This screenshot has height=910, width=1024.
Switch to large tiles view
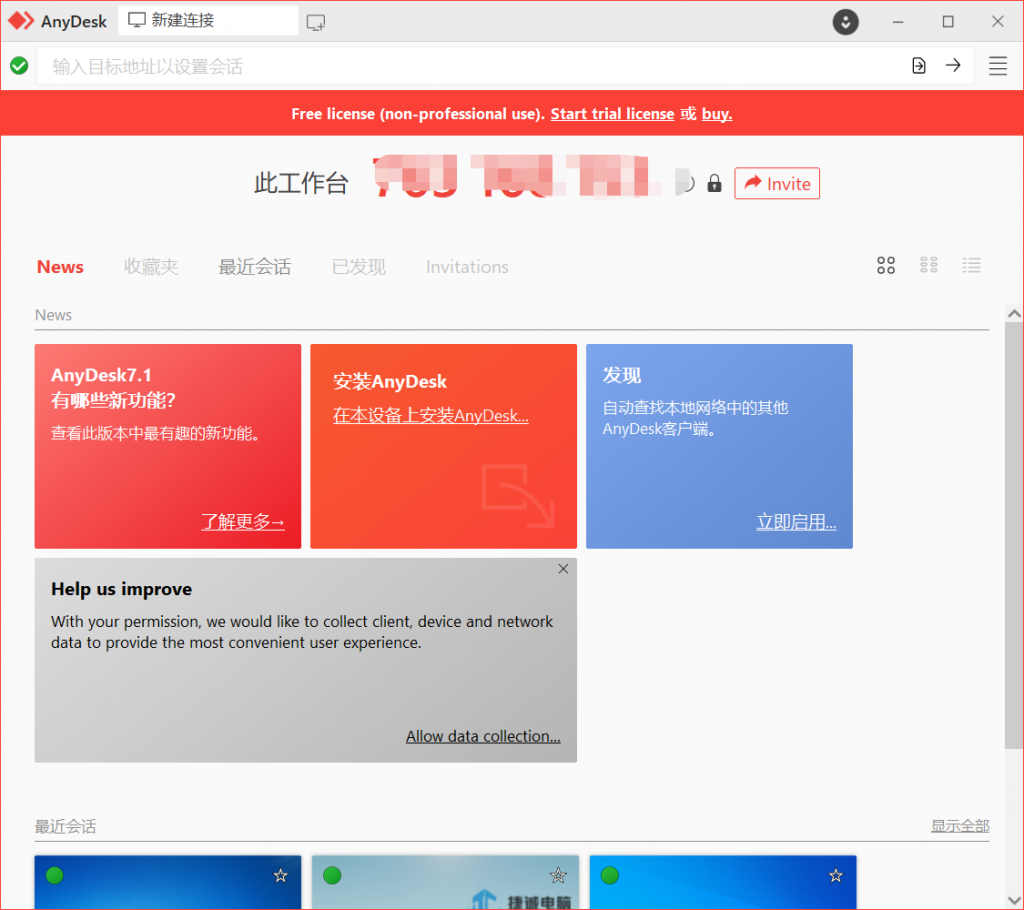(x=886, y=265)
